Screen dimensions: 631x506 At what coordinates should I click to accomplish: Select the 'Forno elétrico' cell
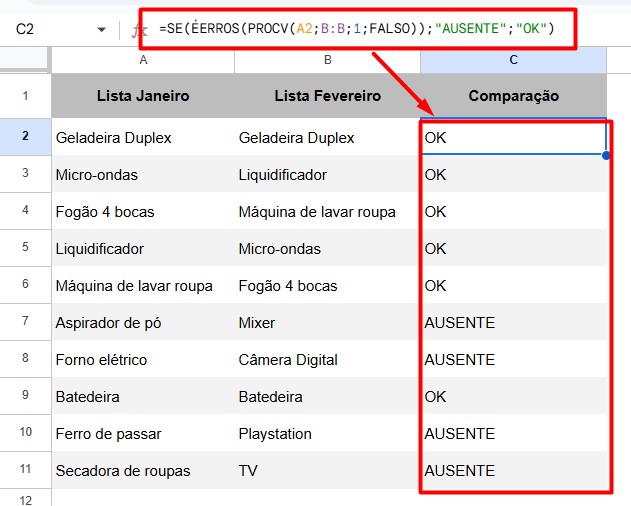point(143,359)
